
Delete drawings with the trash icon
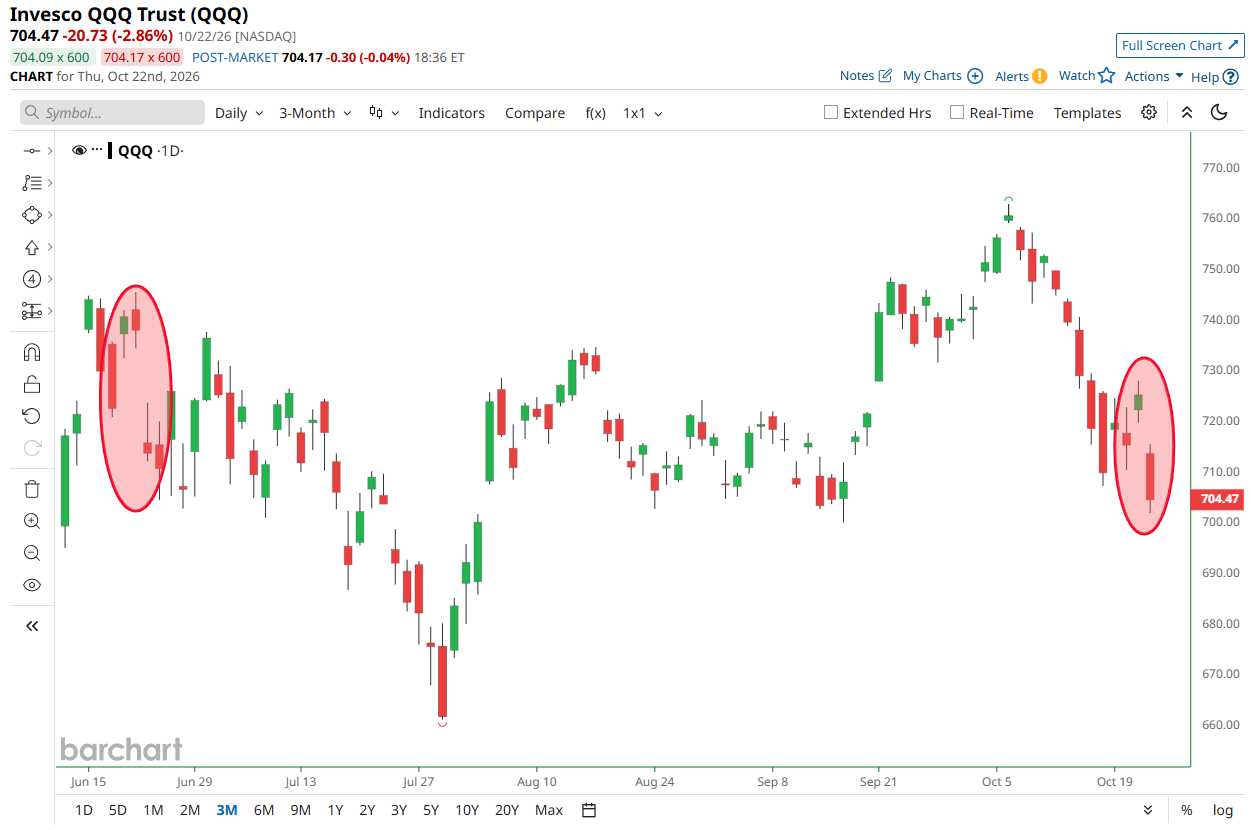tap(31, 489)
